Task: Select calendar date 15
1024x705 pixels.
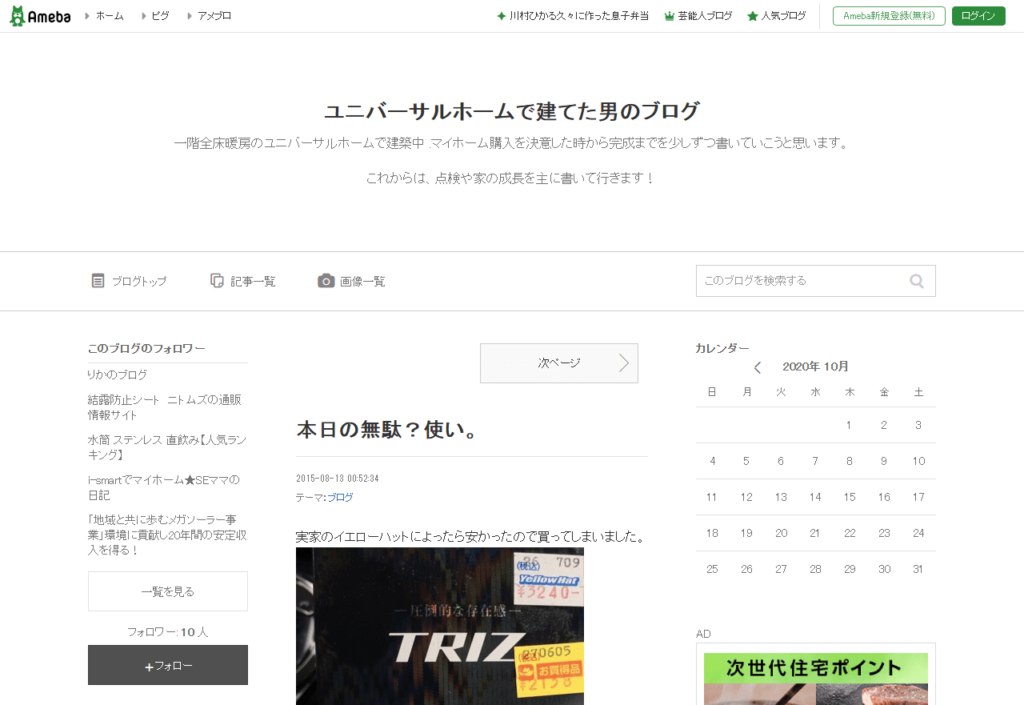Action: pyautogui.click(x=849, y=497)
